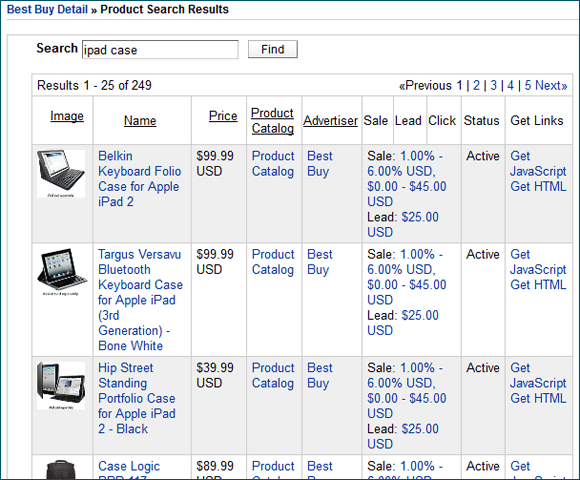Viewport: 580px width, 480px height.
Task: Sort results by the Price column
Action: pyautogui.click(x=223, y=116)
